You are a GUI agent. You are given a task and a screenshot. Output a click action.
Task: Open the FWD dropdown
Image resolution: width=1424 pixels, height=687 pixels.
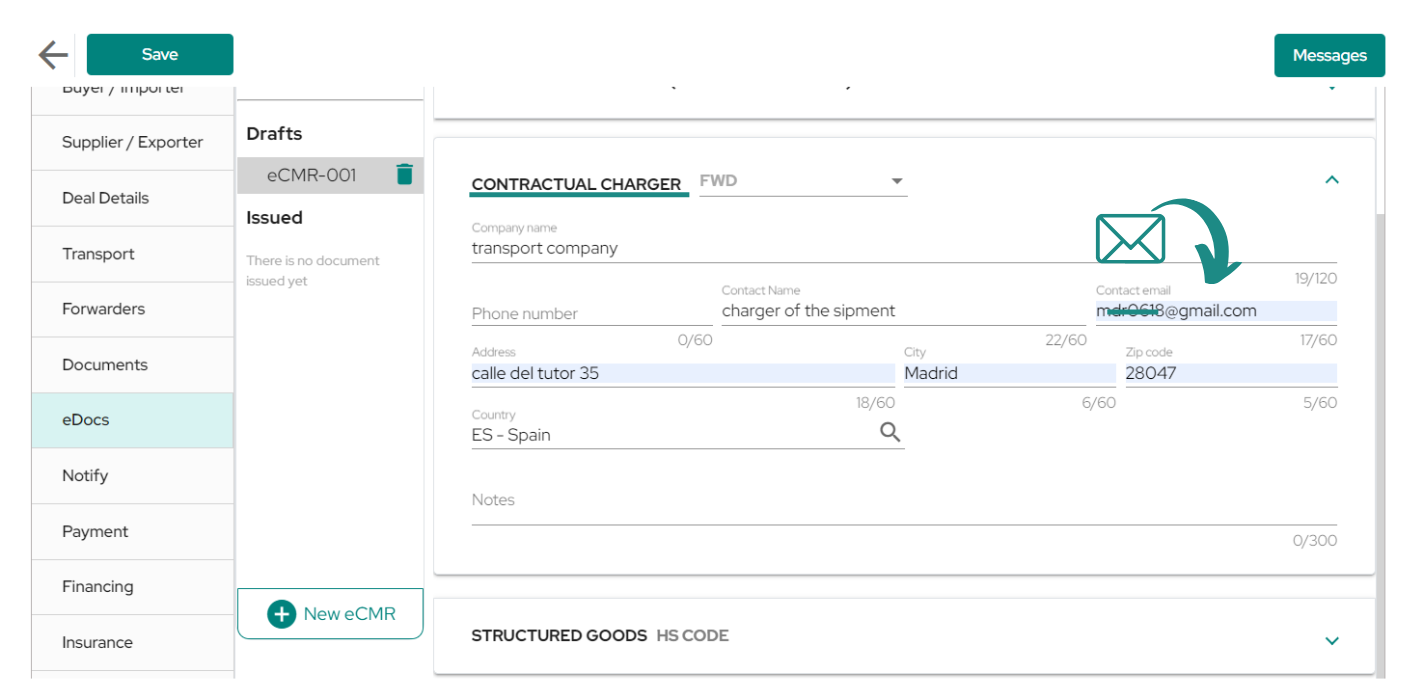click(803, 181)
